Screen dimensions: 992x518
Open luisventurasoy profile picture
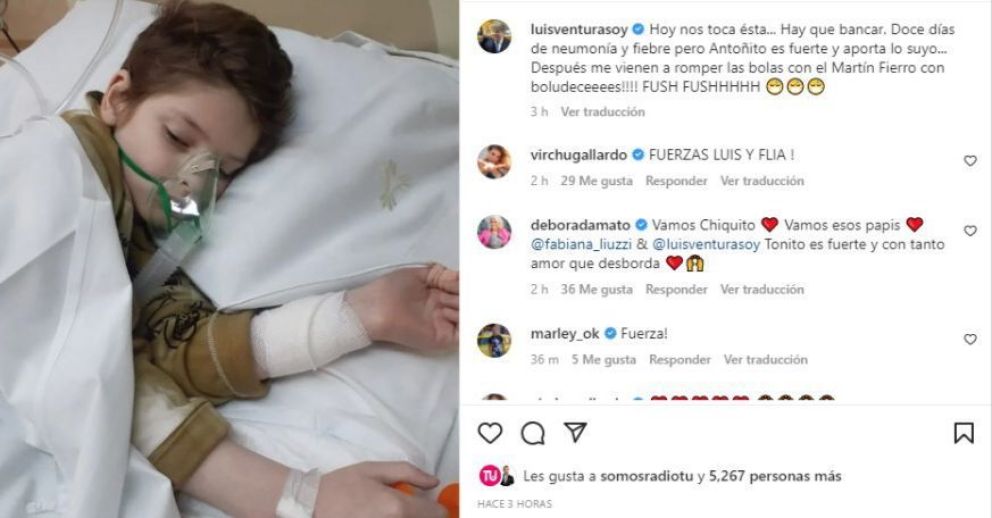coord(494,36)
